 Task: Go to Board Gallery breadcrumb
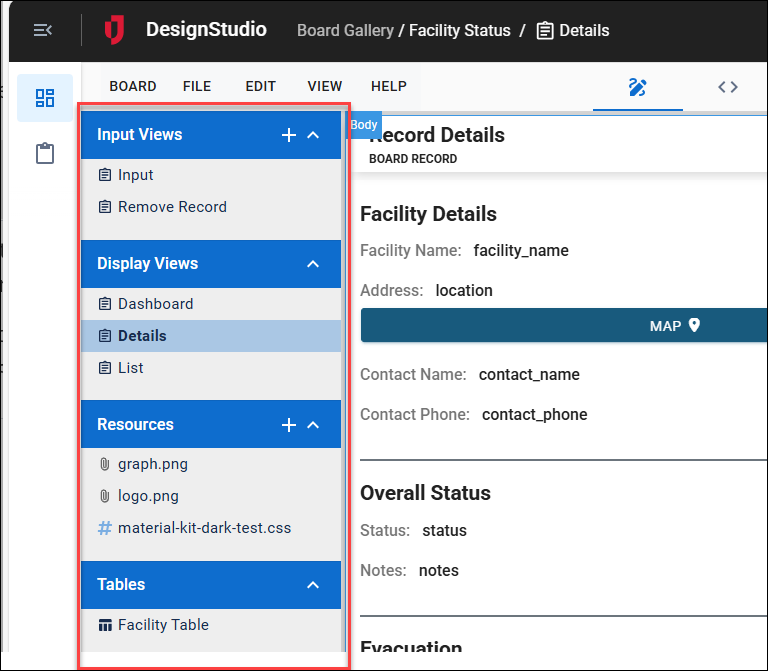(345, 30)
